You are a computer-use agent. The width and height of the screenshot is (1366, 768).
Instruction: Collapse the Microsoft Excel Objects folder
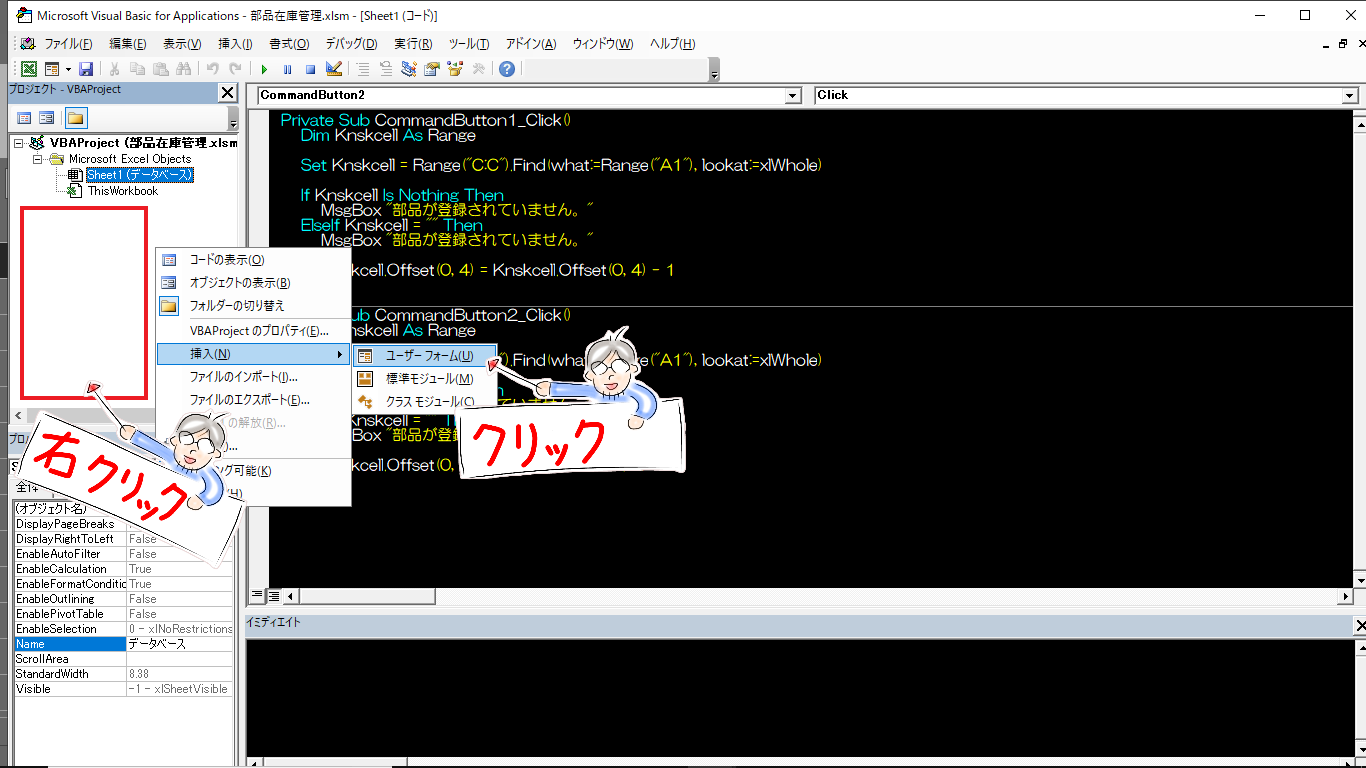pyautogui.click(x=37, y=159)
